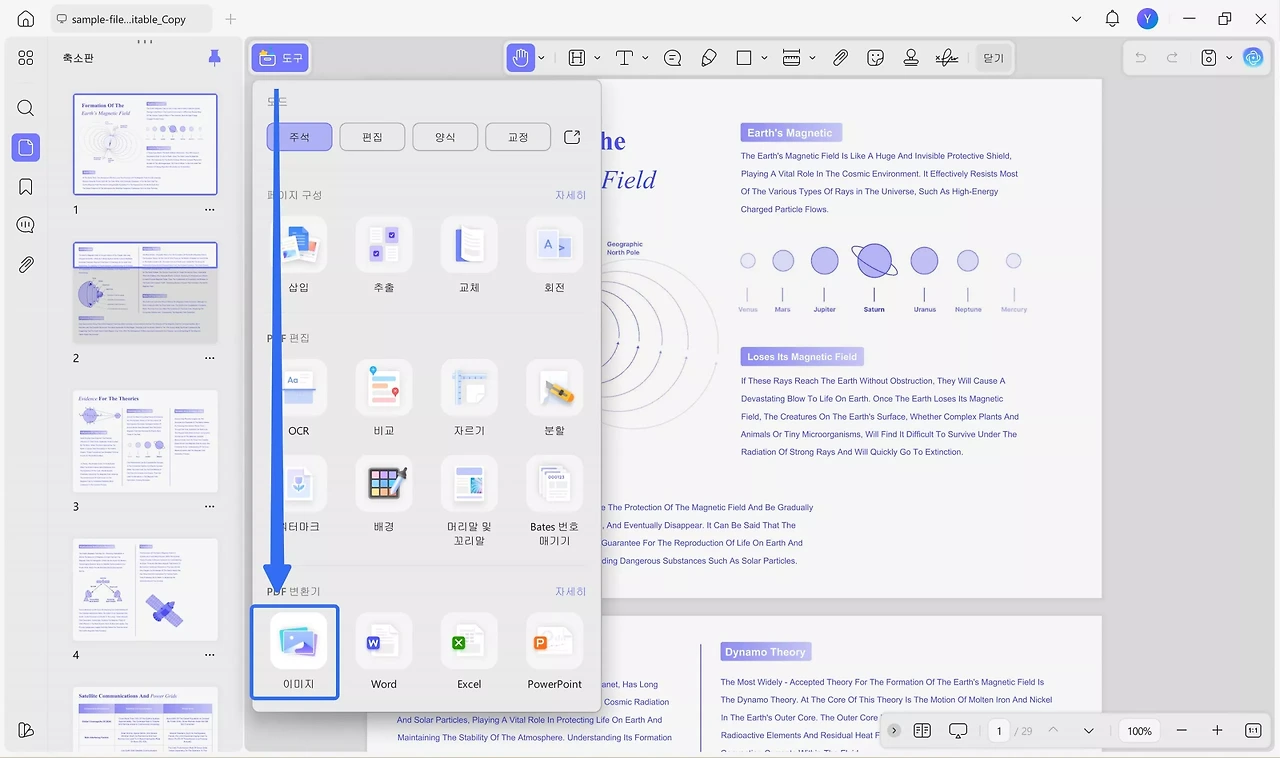Open the save icon
This screenshot has height=758, width=1280.
coord(1208,58)
